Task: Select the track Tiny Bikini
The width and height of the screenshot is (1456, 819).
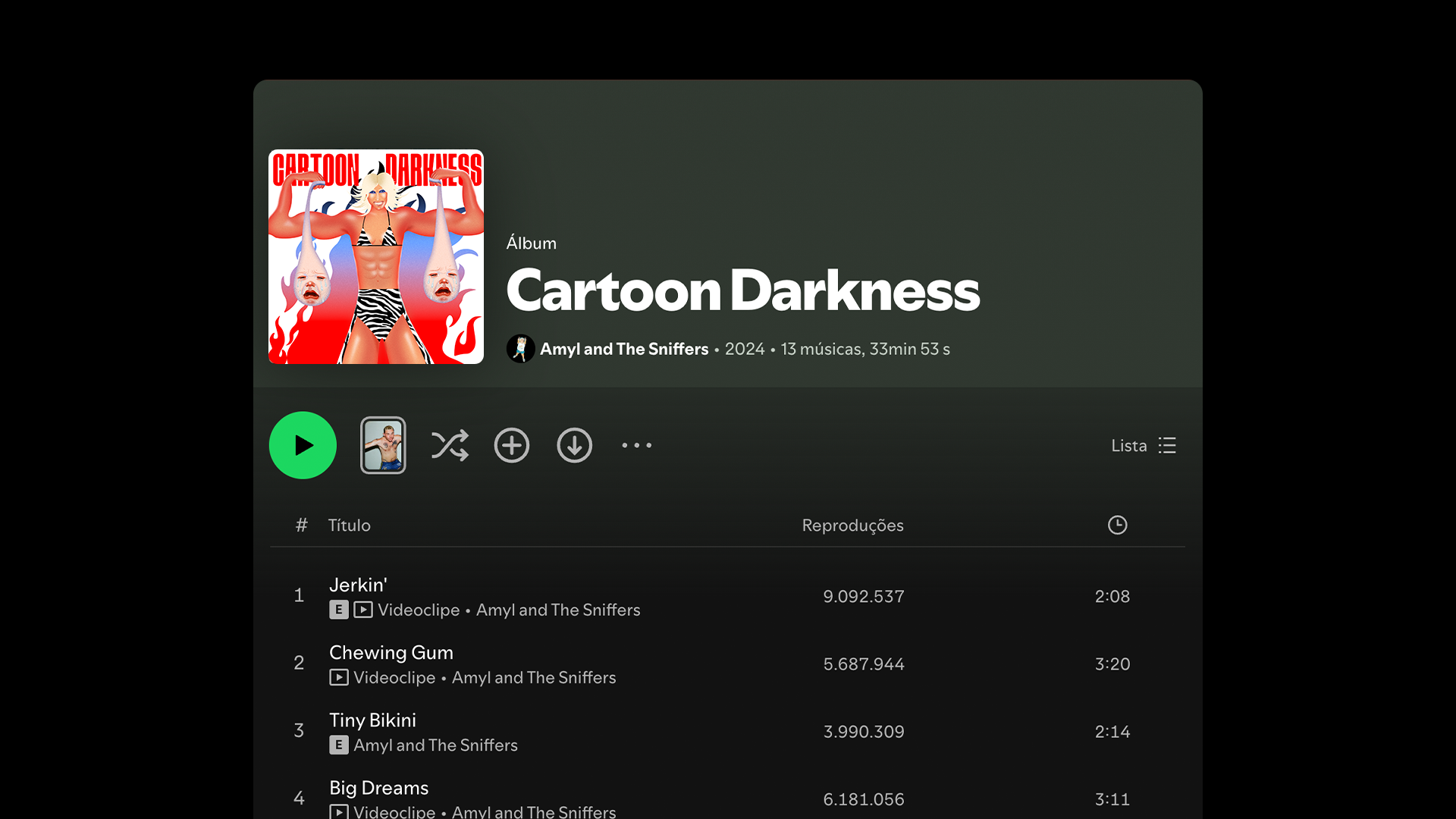Action: tap(372, 720)
